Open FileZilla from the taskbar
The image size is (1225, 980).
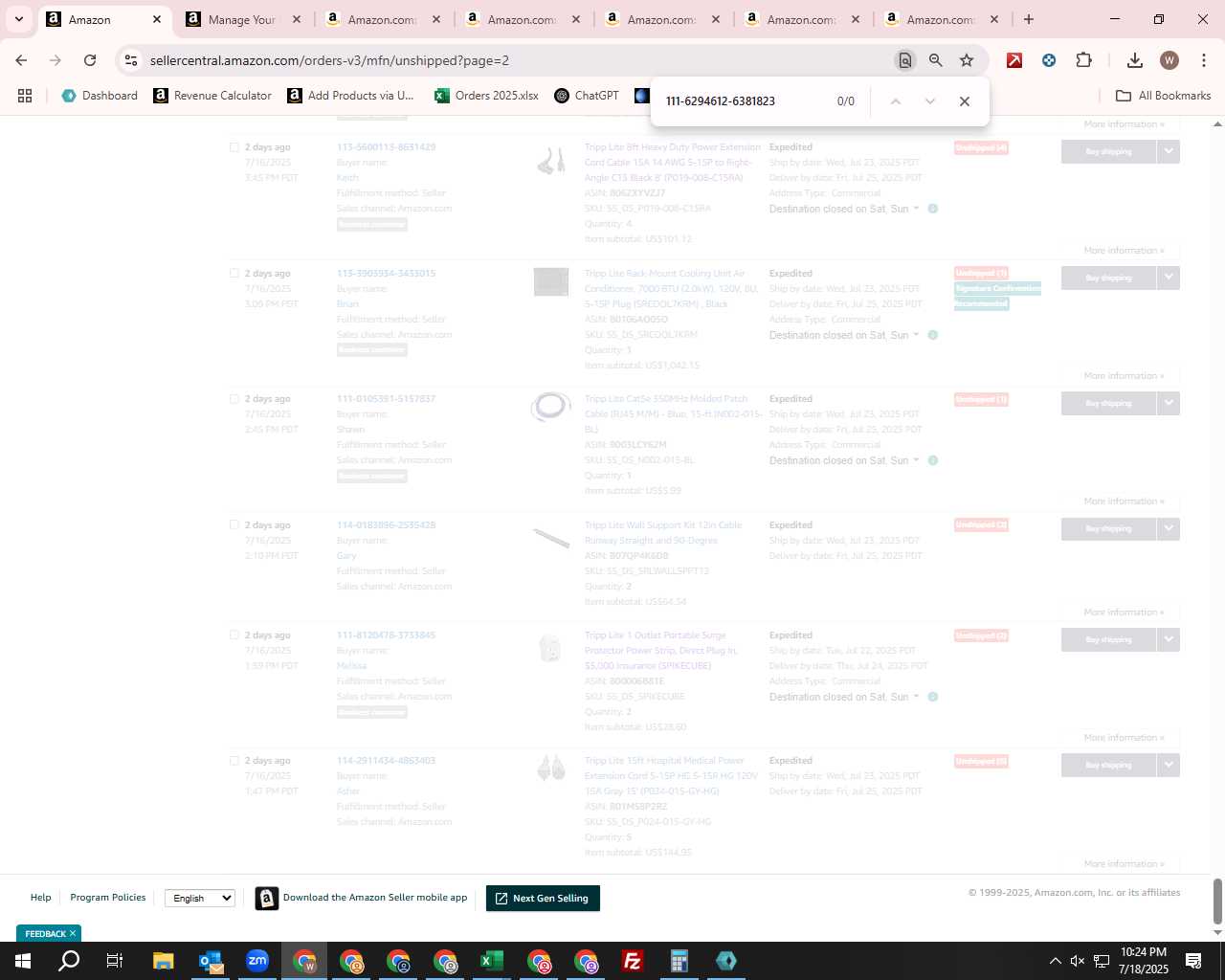[633, 961]
